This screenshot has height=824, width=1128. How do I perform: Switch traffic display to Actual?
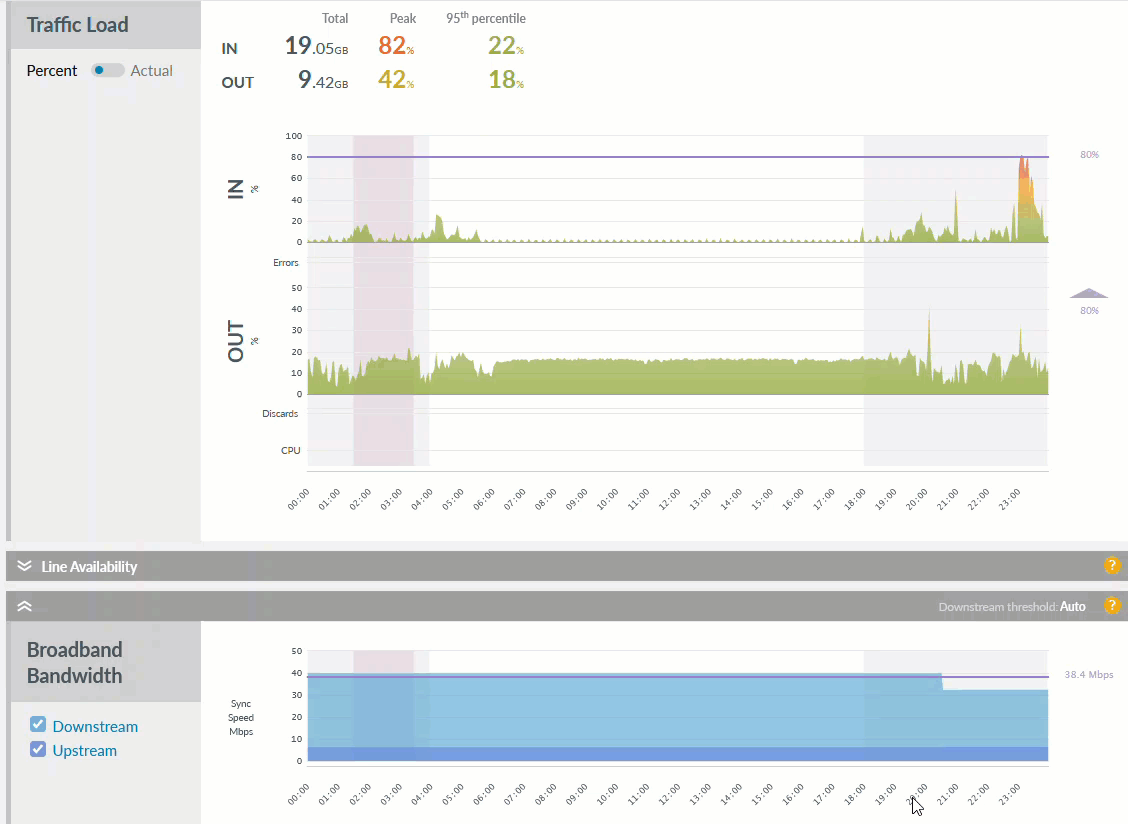[x=152, y=70]
